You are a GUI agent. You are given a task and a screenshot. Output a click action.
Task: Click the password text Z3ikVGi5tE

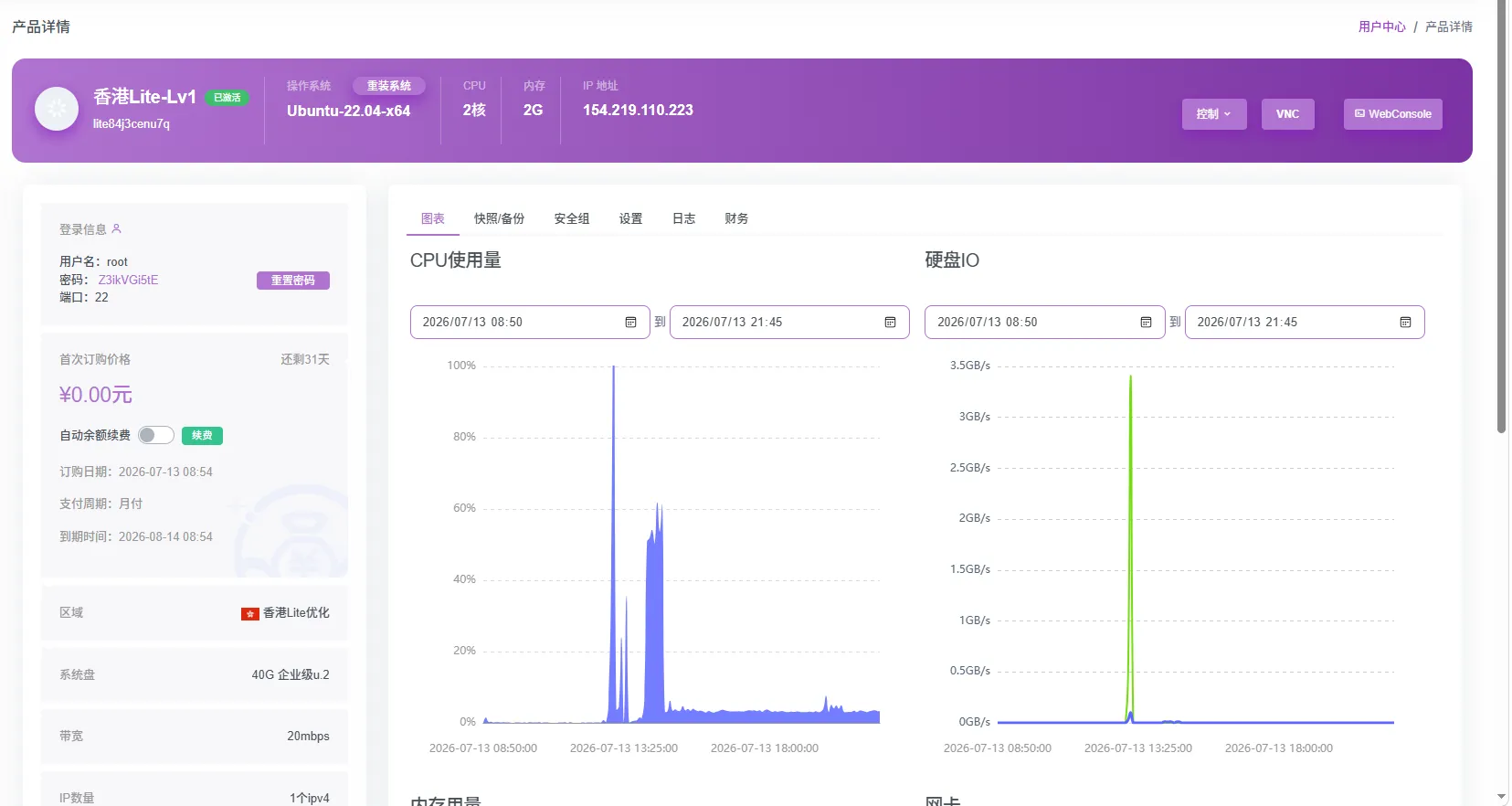pyautogui.click(x=128, y=280)
